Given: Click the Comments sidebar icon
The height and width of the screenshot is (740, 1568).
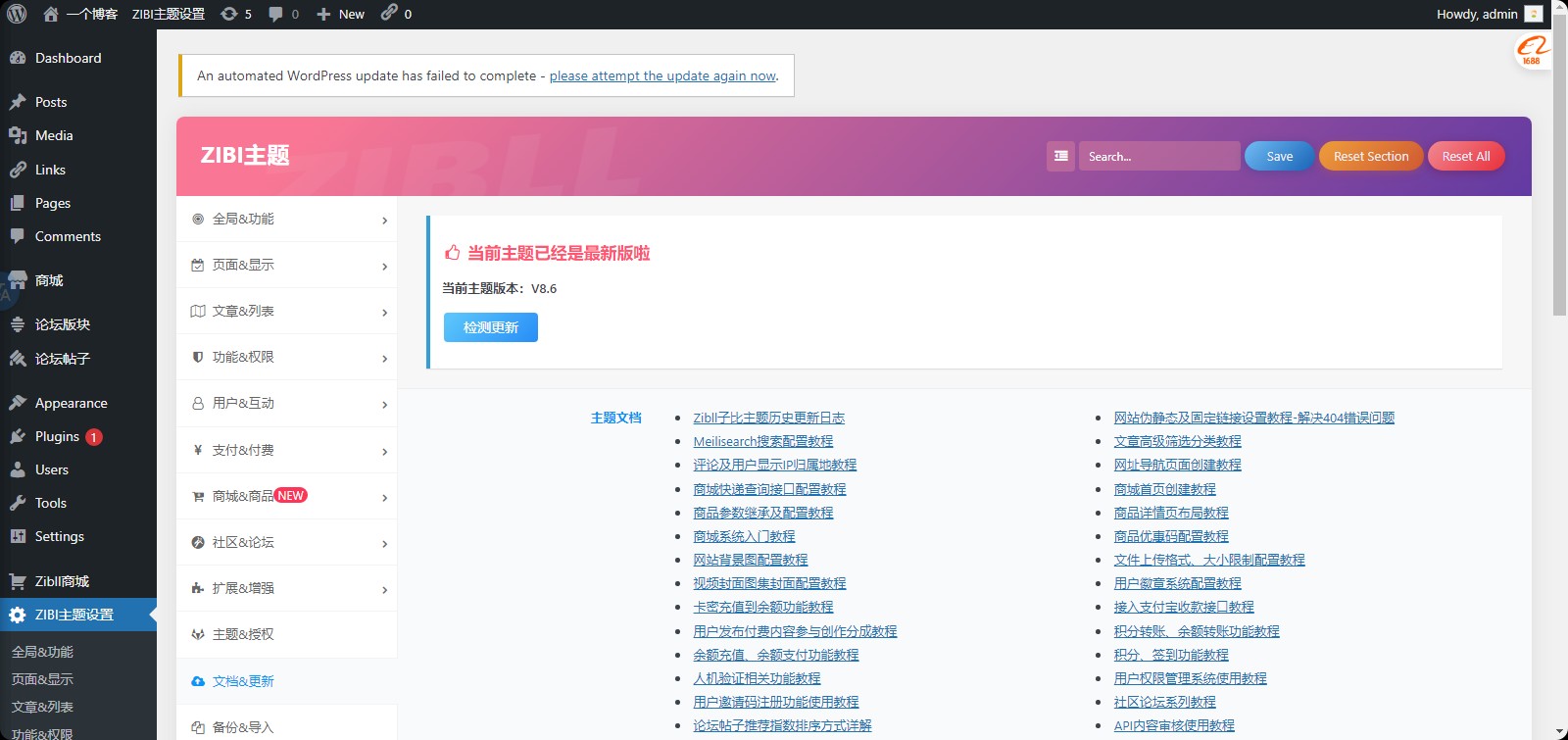Looking at the screenshot, I should [18, 236].
